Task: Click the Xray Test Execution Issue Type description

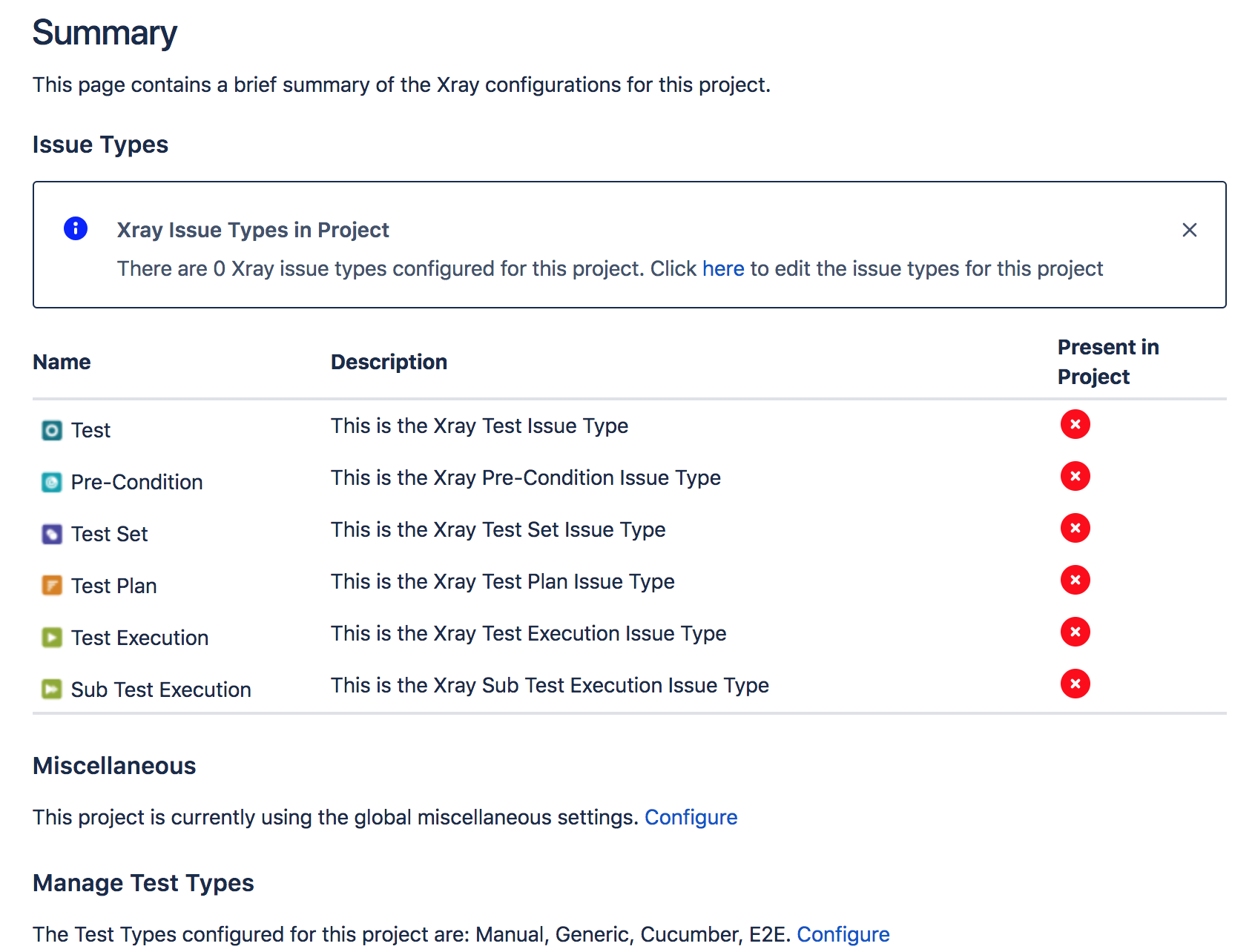Action: click(529, 633)
